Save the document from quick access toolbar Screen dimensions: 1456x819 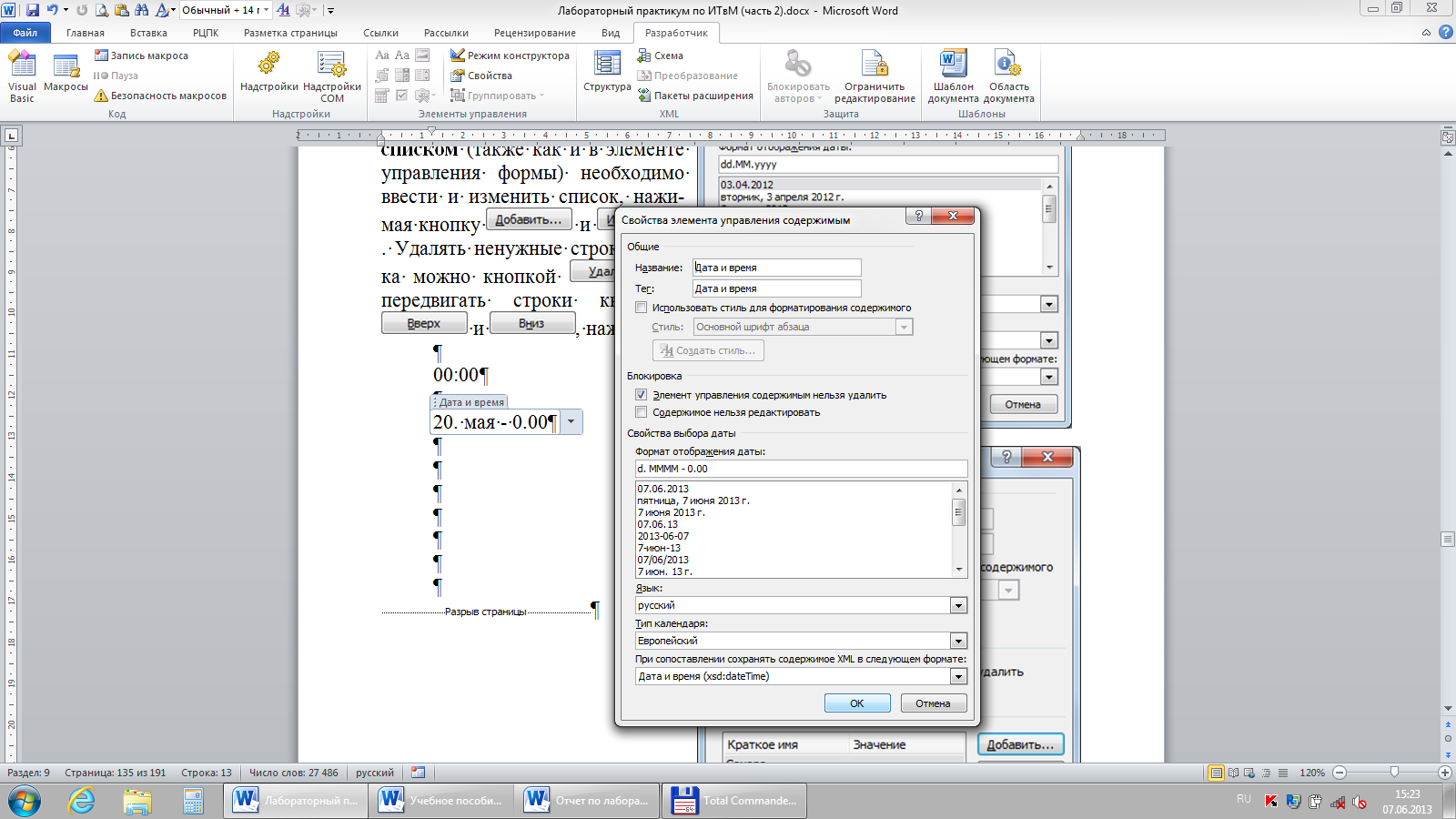coord(33,10)
